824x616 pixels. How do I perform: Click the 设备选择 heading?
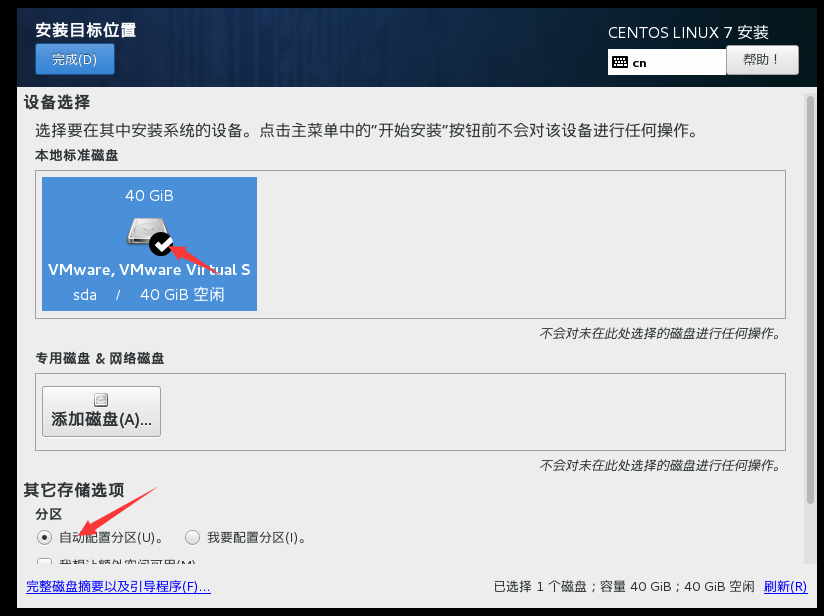(x=57, y=102)
